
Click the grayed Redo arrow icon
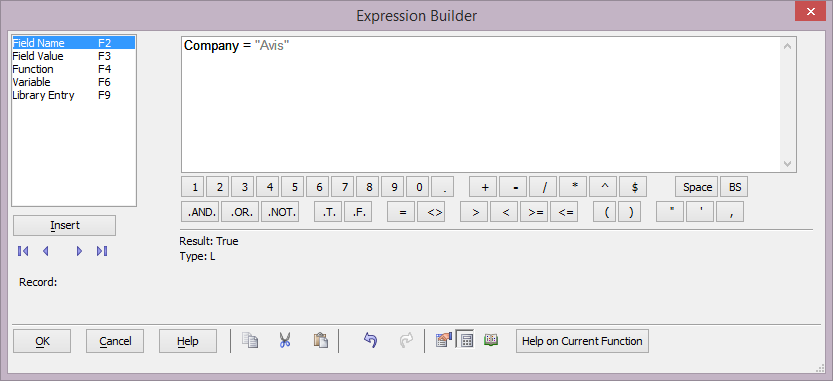[x=405, y=341]
